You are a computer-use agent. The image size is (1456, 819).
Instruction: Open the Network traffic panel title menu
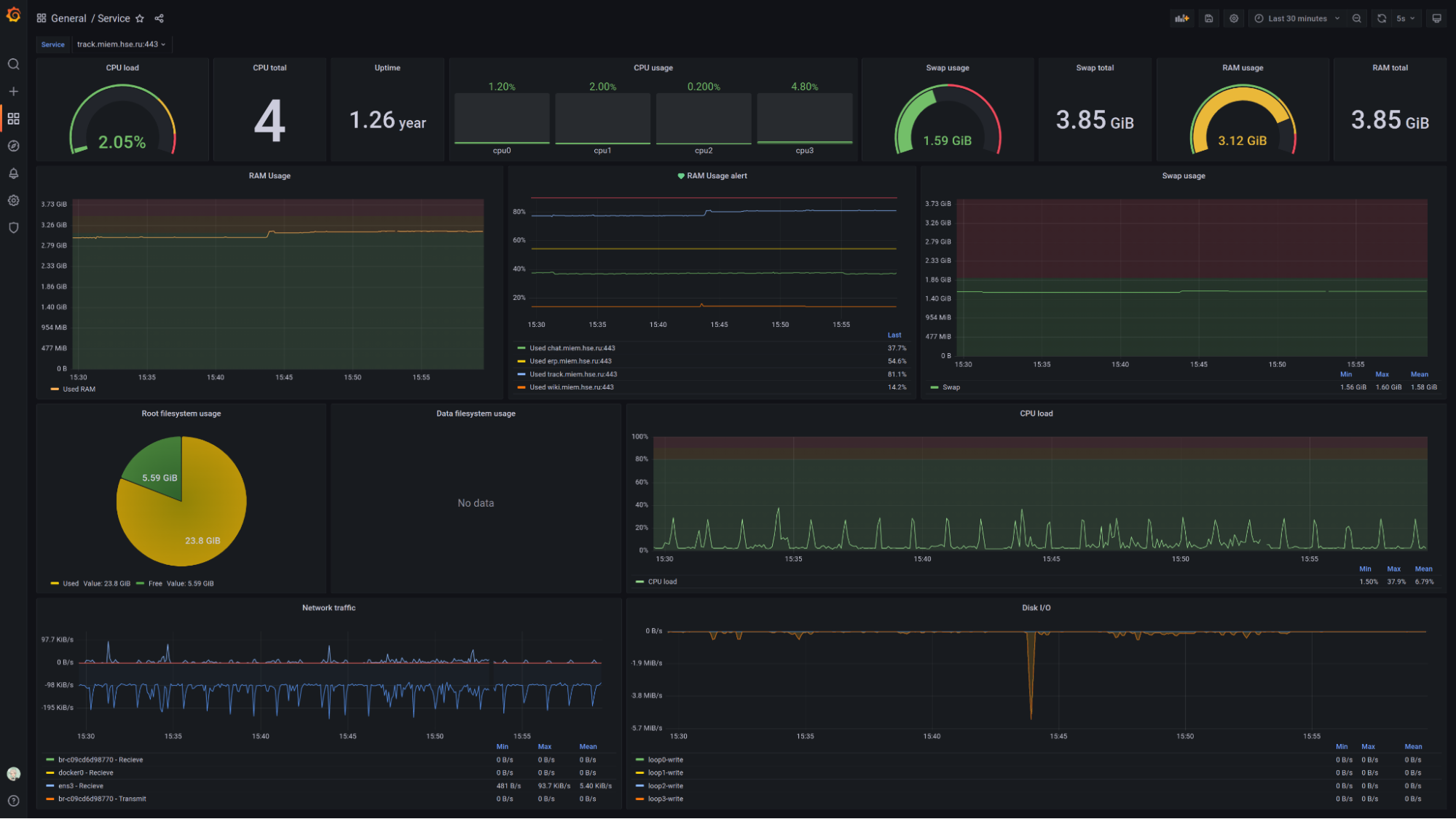pos(328,608)
